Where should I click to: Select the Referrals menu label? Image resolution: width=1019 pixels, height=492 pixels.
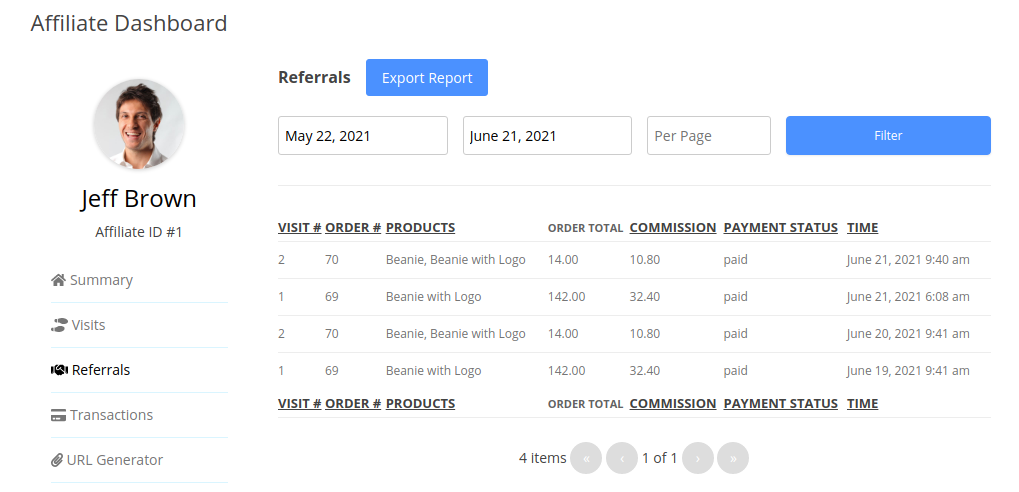101,370
